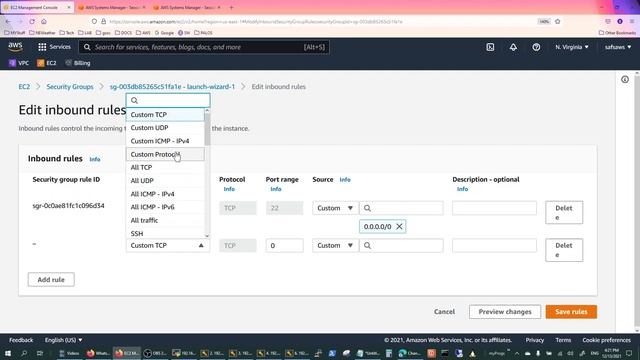Open the Terms footer link
This screenshot has width=640, height=360.
coord(563,340)
